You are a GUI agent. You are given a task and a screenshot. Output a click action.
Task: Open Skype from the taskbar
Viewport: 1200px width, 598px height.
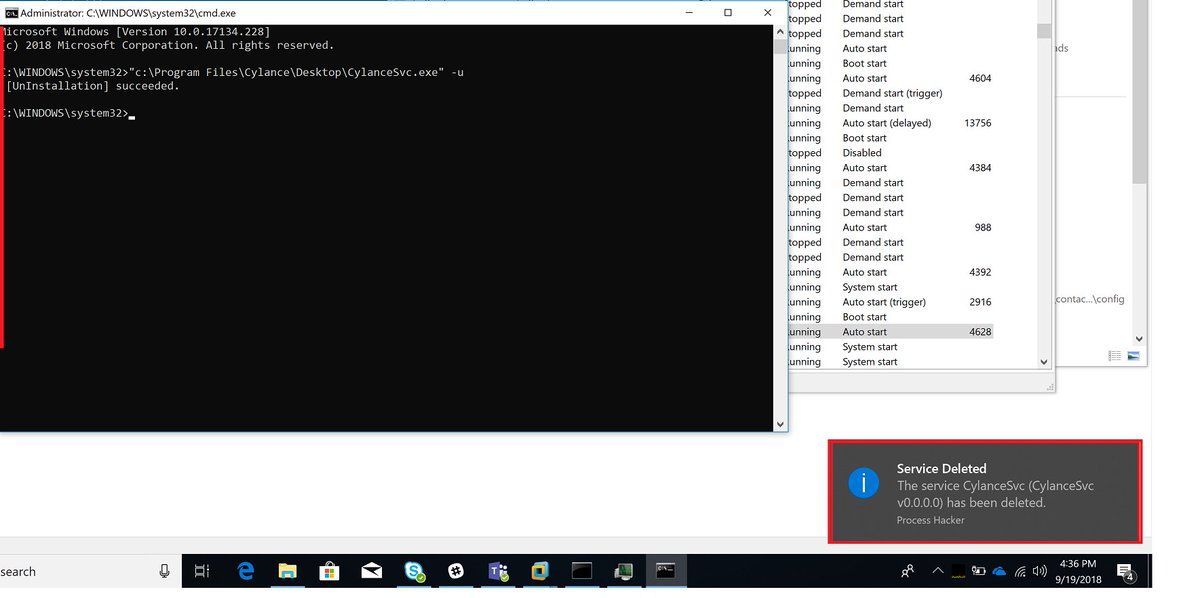[x=414, y=571]
